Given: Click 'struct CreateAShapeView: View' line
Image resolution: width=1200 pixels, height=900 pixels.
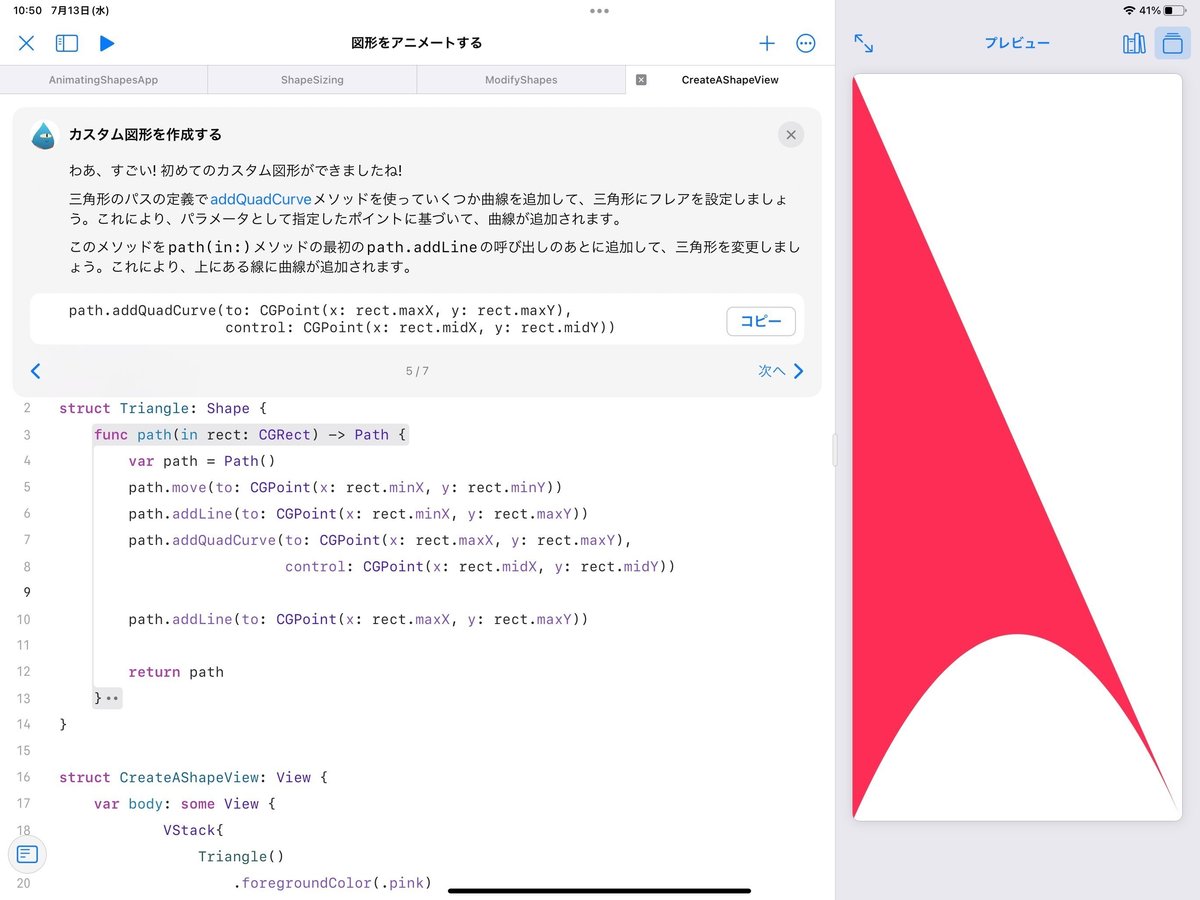Looking at the screenshot, I should pyautogui.click(x=193, y=777).
